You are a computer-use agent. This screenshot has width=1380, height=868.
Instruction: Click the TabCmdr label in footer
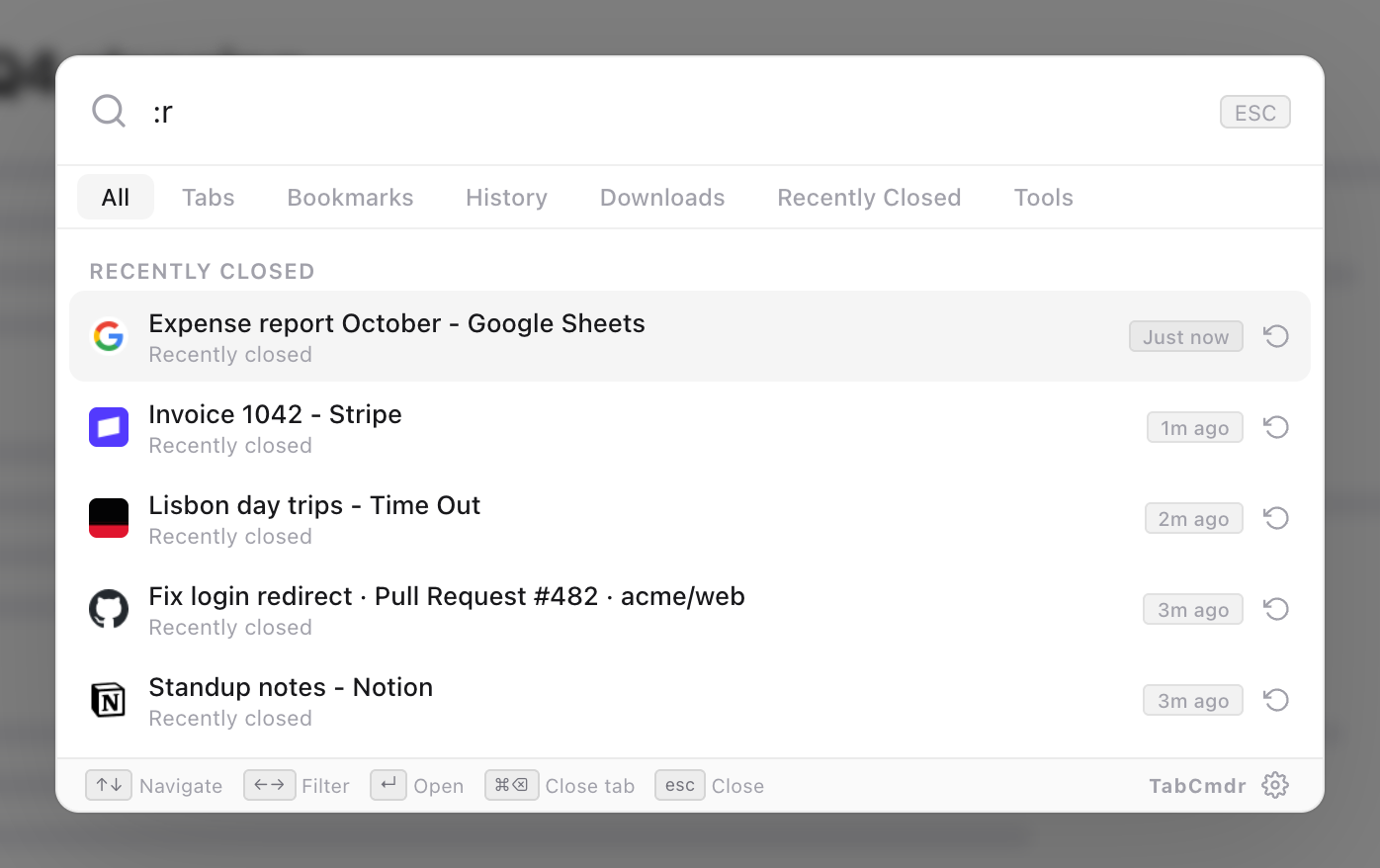[1197, 786]
